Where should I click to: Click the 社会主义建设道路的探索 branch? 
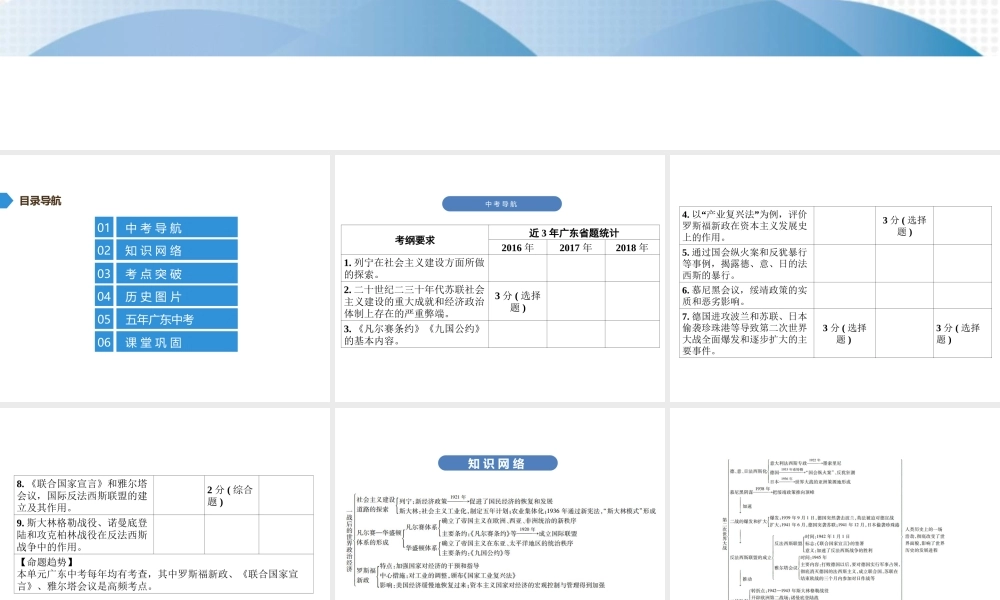tap(376, 504)
